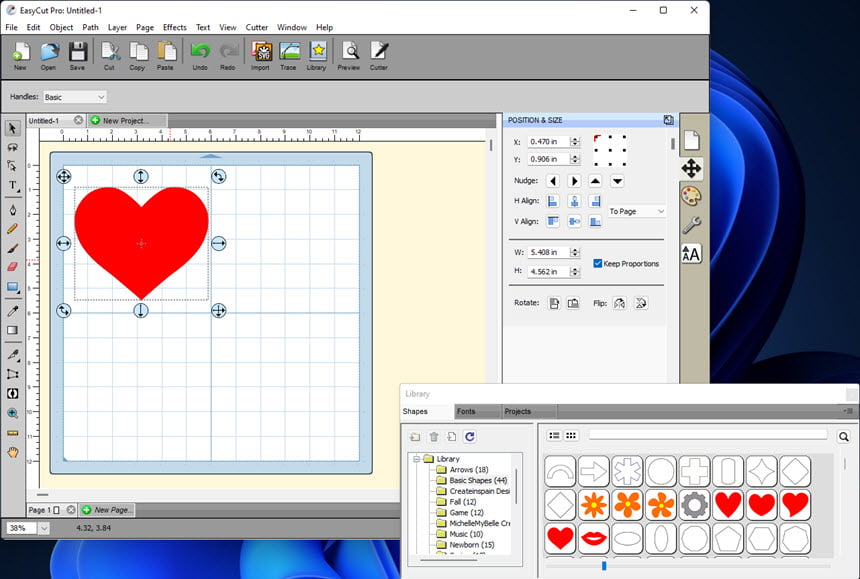Toggle the Keep Proportions checkbox
Viewport: 860px width, 579px height.
(598, 263)
